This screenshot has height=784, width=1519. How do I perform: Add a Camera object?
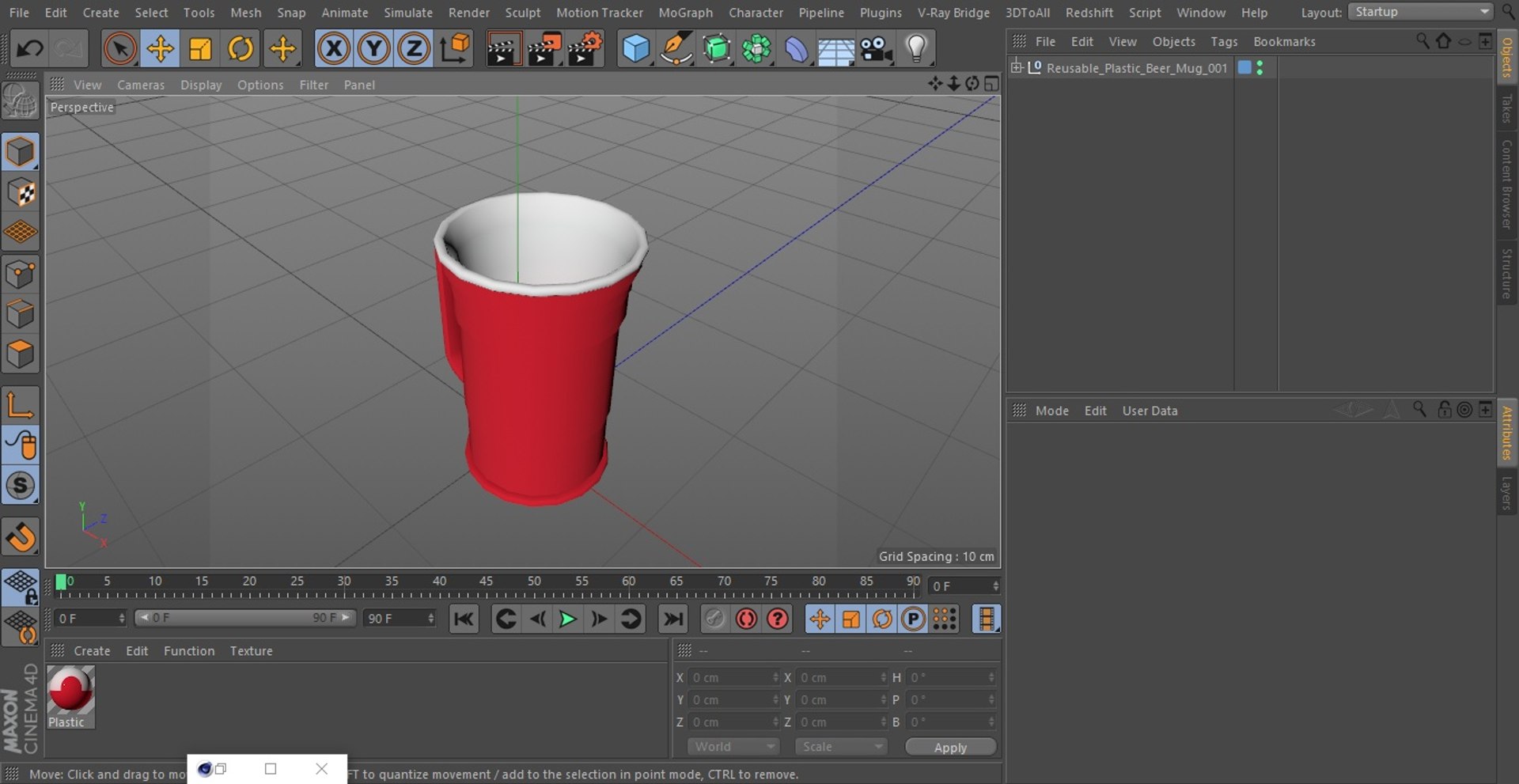[876, 49]
